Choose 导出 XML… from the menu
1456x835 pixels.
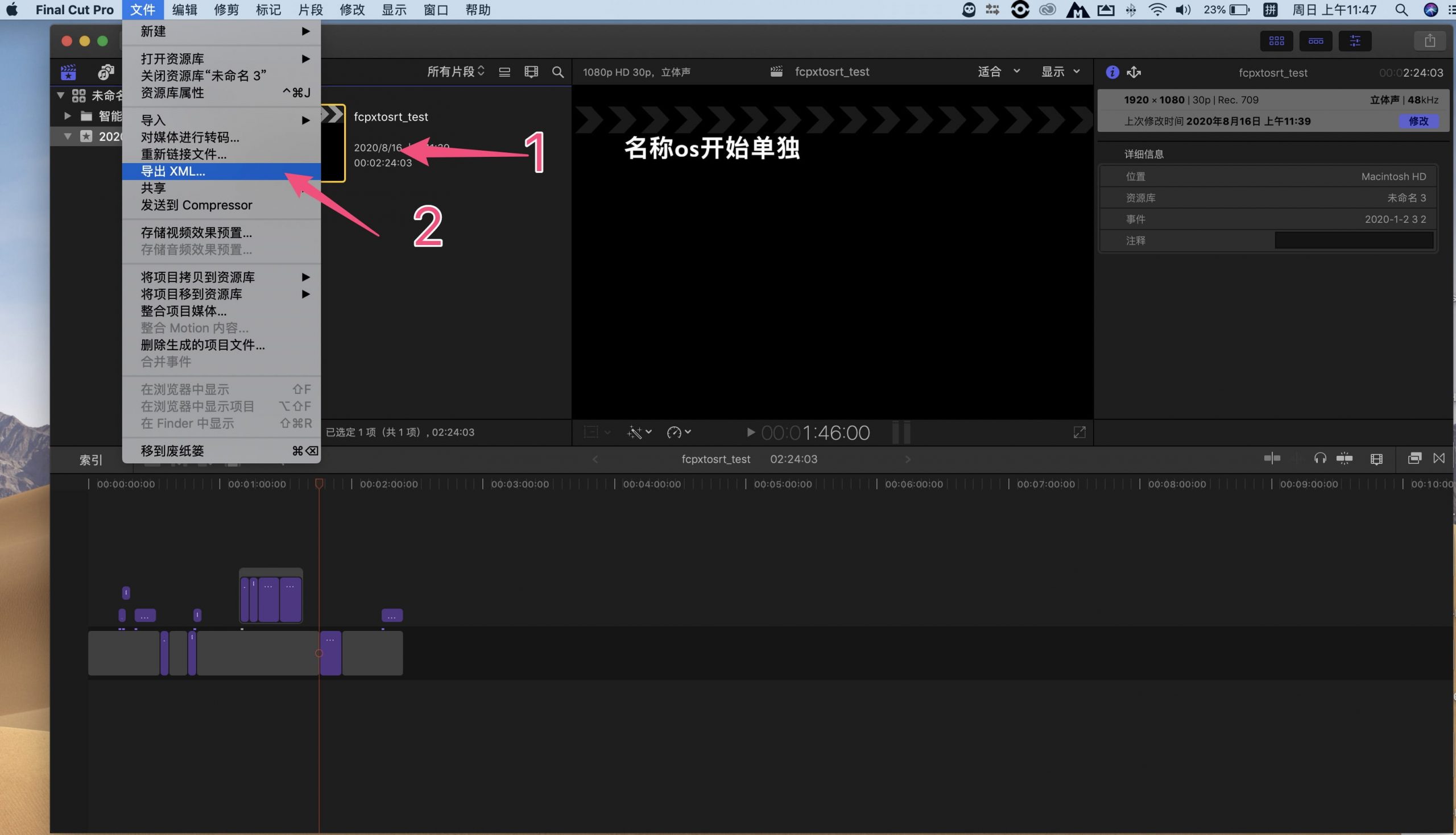tap(221, 171)
